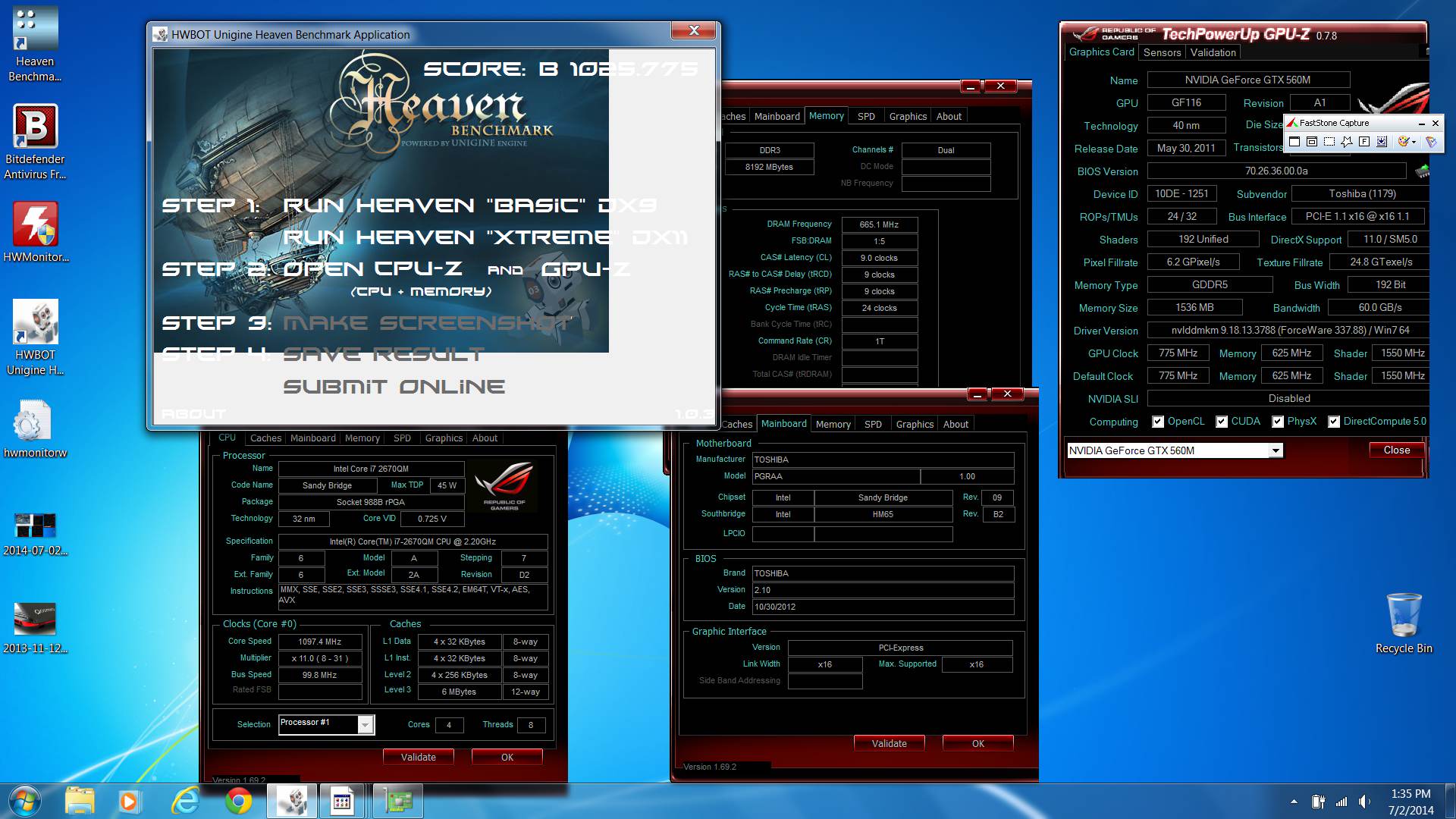Click Save Result in HWBOT Heaven
The image size is (1456, 819).
click(x=383, y=354)
